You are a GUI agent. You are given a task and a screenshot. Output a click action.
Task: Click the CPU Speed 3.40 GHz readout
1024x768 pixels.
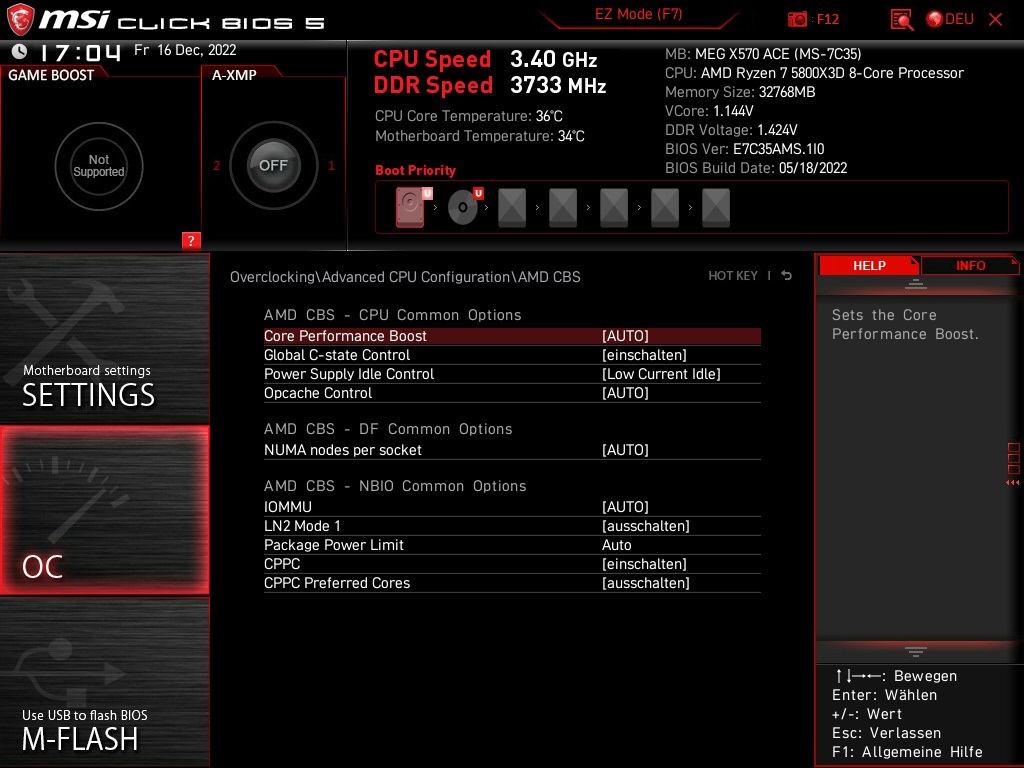(485, 59)
